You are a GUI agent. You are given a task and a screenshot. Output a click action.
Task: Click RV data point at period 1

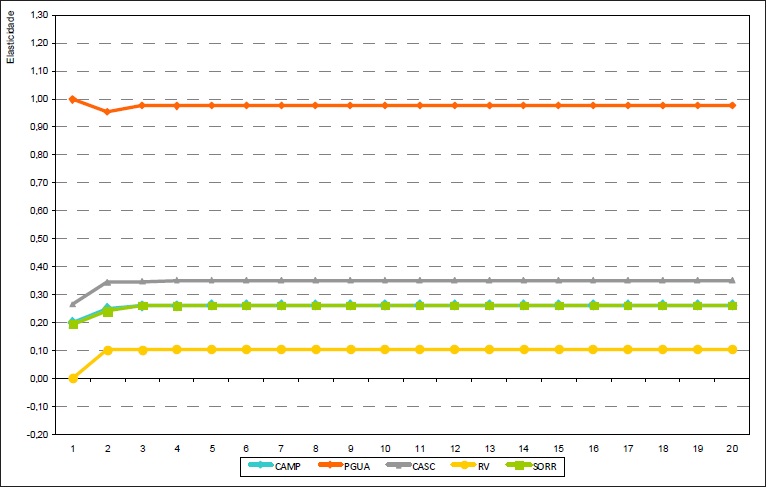click(73, 378)
